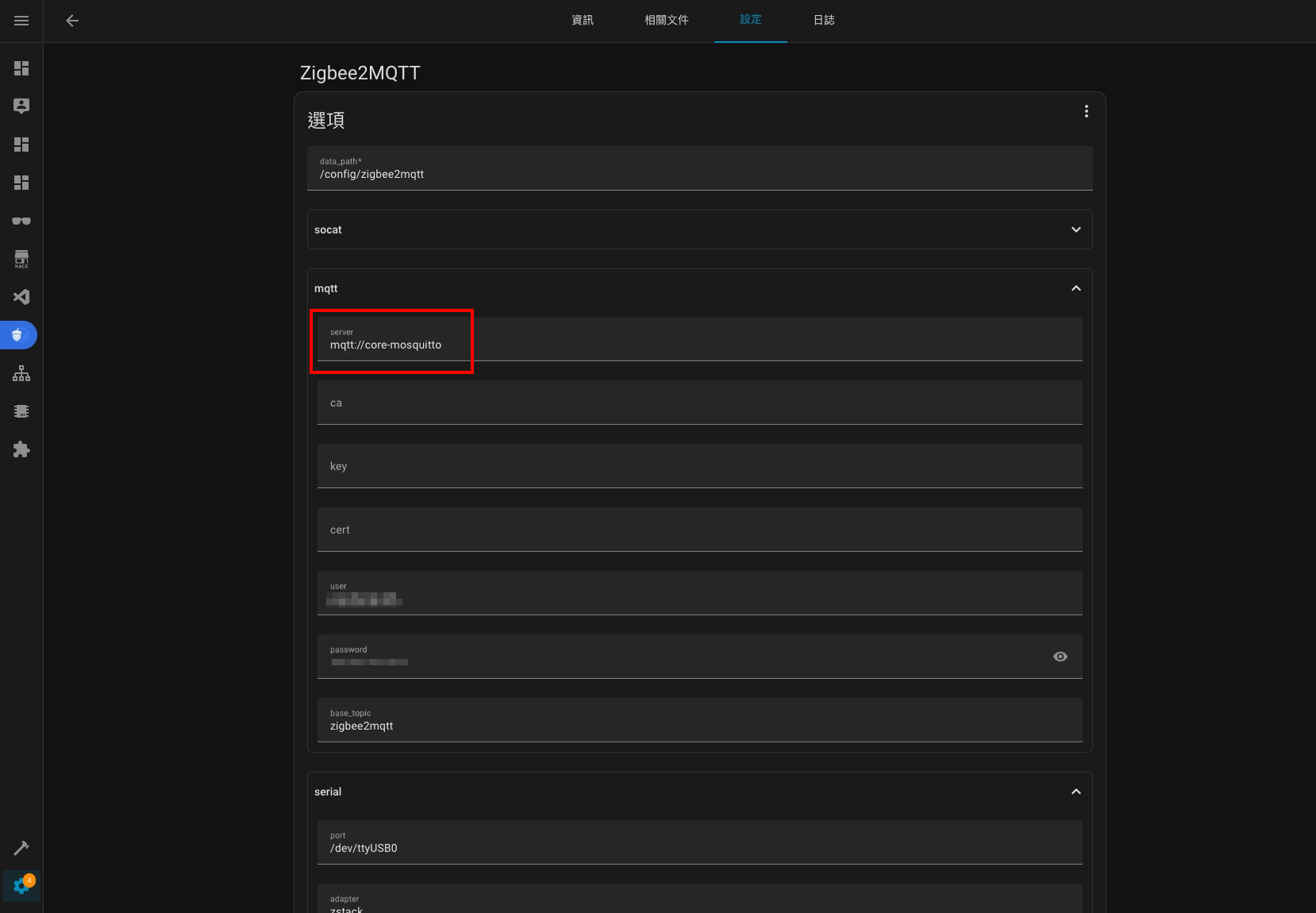Open the three-dot options menu
Image resolution: width=1316 pixels, height=913 pixels.
[1086, 112]
